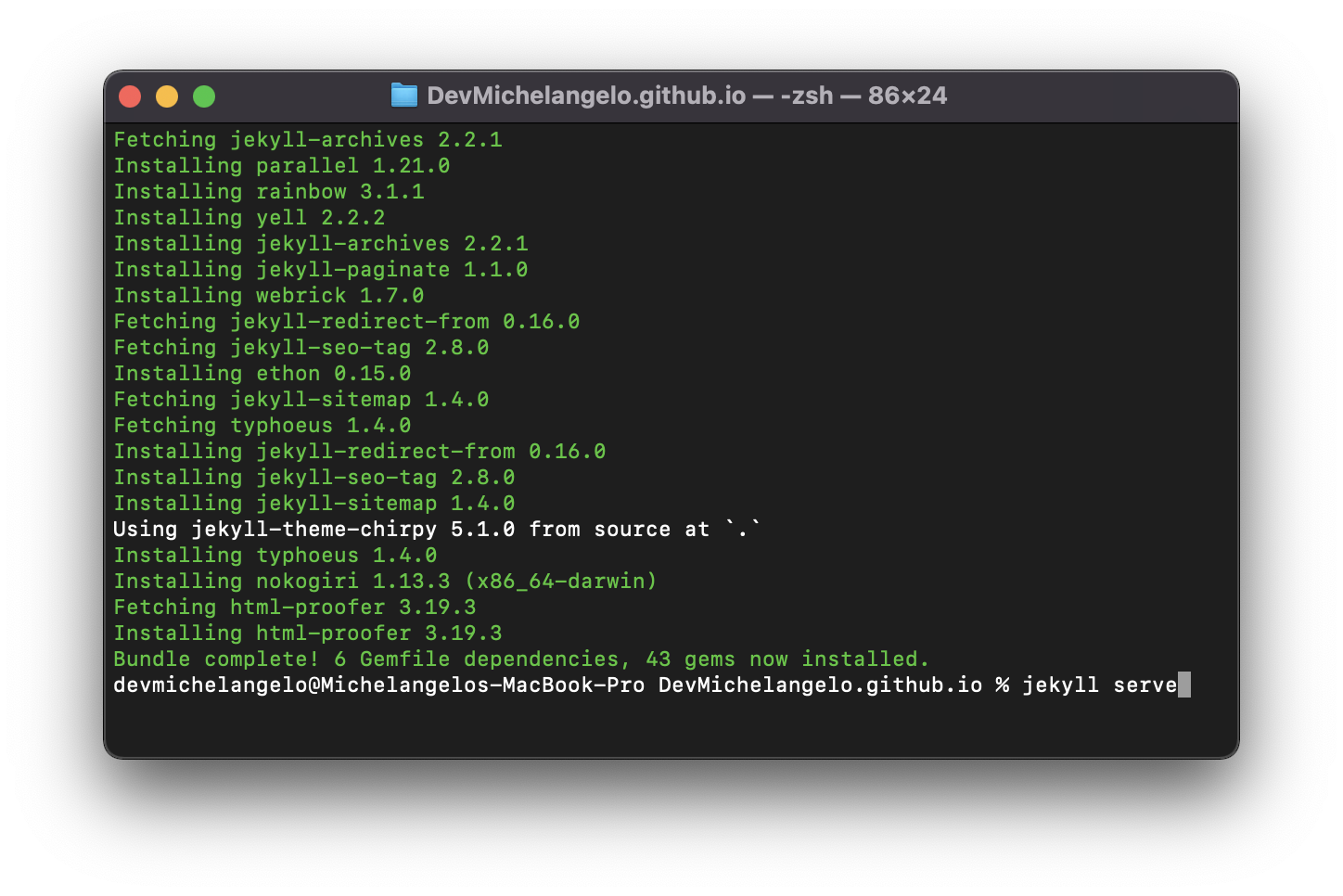
Task: Close the terminal window with red button
Action: click(130, 96)
